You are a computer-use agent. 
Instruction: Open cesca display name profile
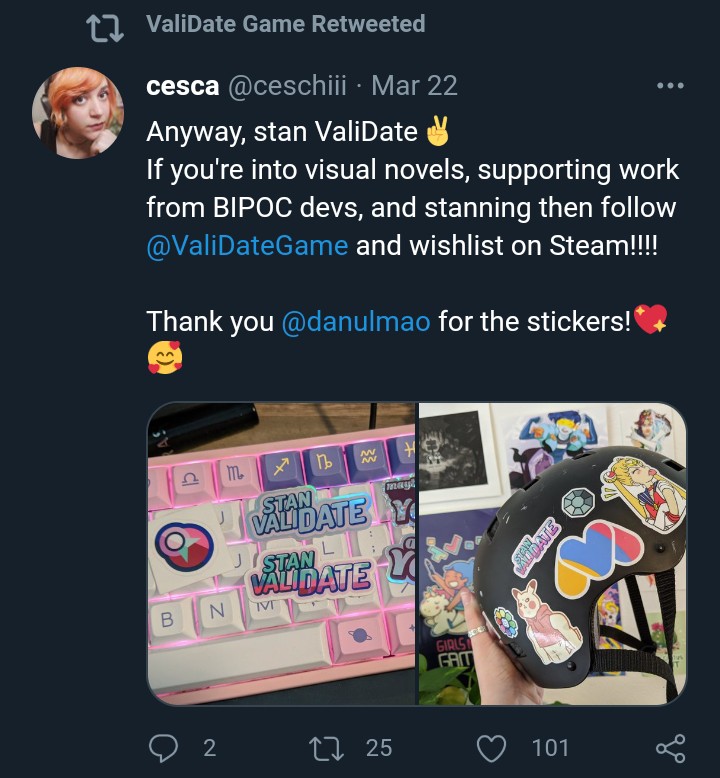tap(183, 86)
